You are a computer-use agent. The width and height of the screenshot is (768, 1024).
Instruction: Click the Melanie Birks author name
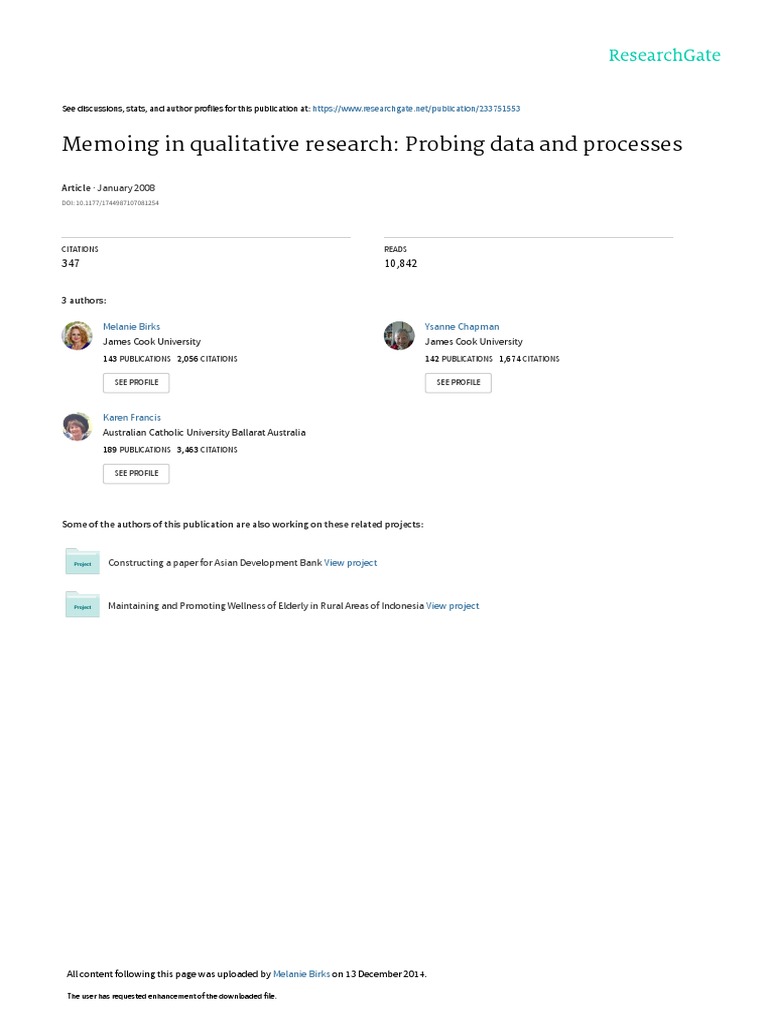(x=131, y=327)
